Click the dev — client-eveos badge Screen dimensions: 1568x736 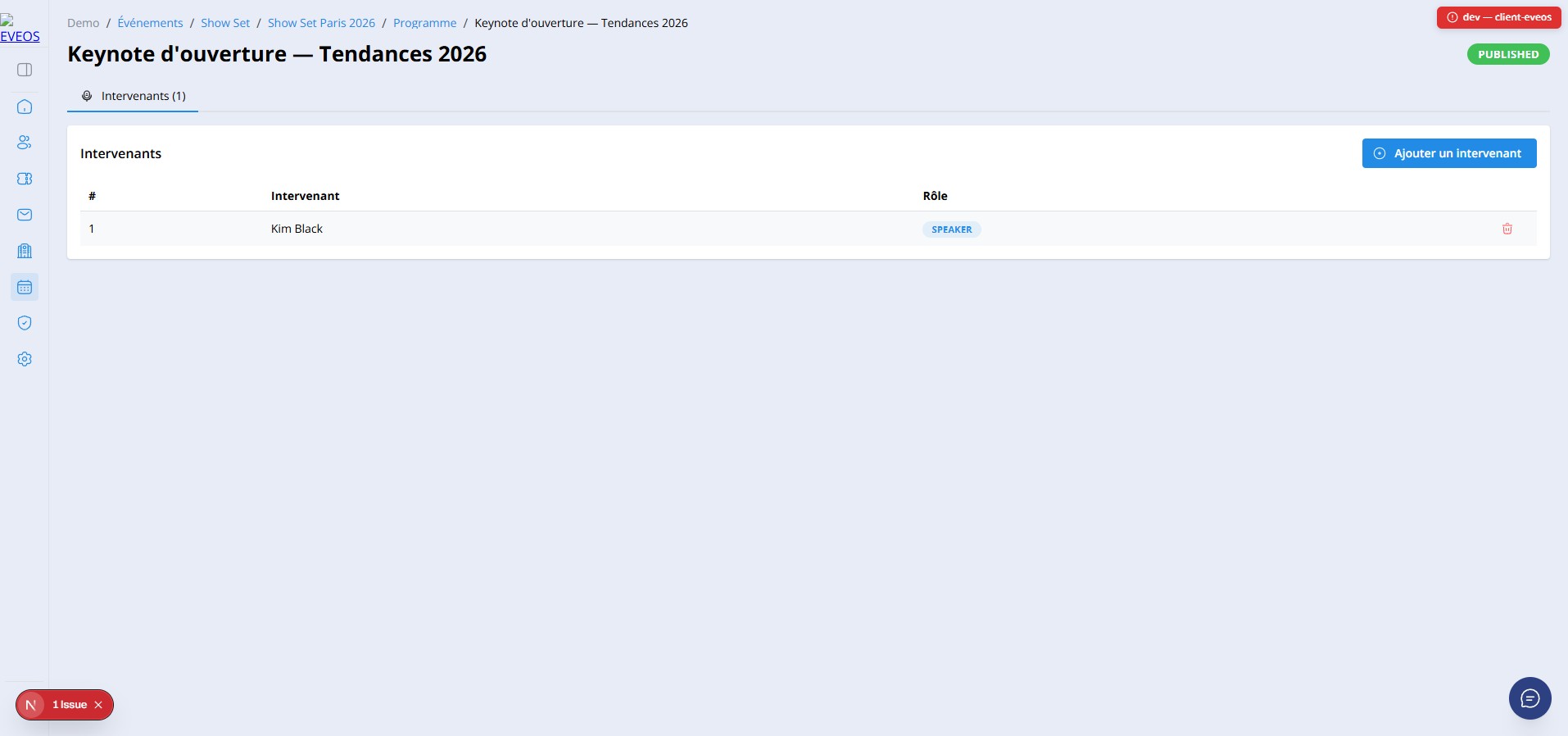pyautogui.click(x=1499, y=17)
